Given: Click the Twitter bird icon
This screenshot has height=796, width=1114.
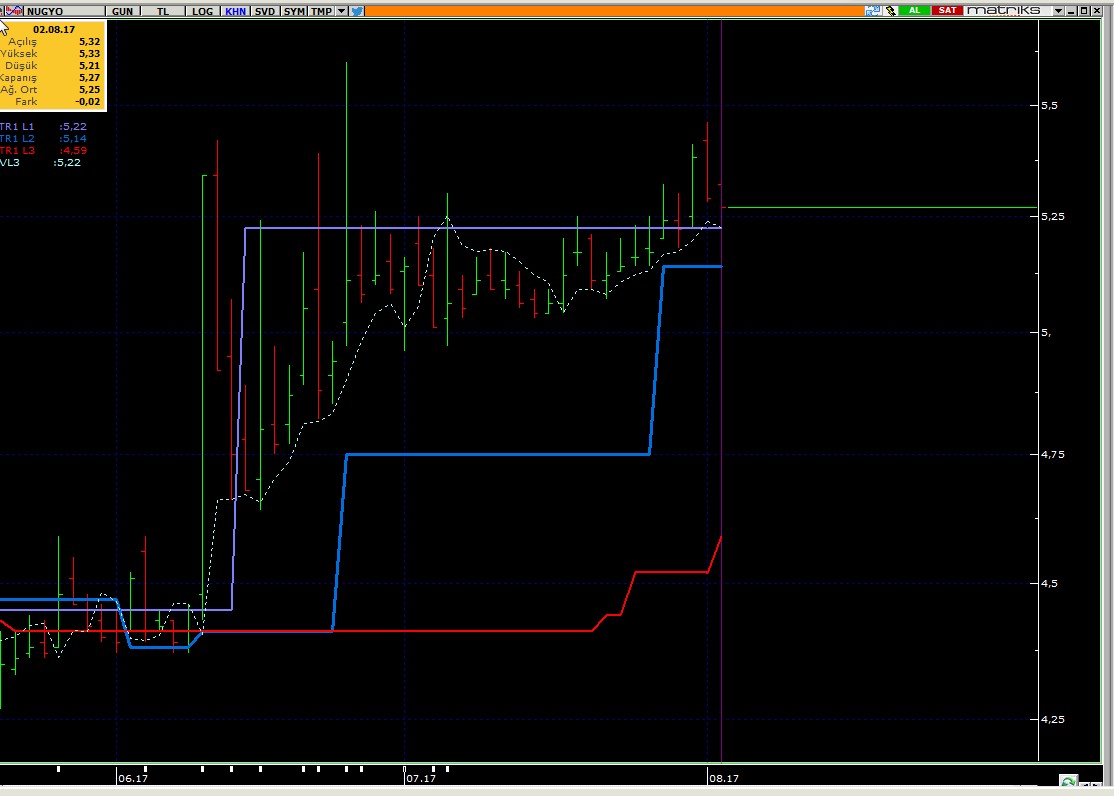Looking at the screenshot, I should tap(357, 11).
